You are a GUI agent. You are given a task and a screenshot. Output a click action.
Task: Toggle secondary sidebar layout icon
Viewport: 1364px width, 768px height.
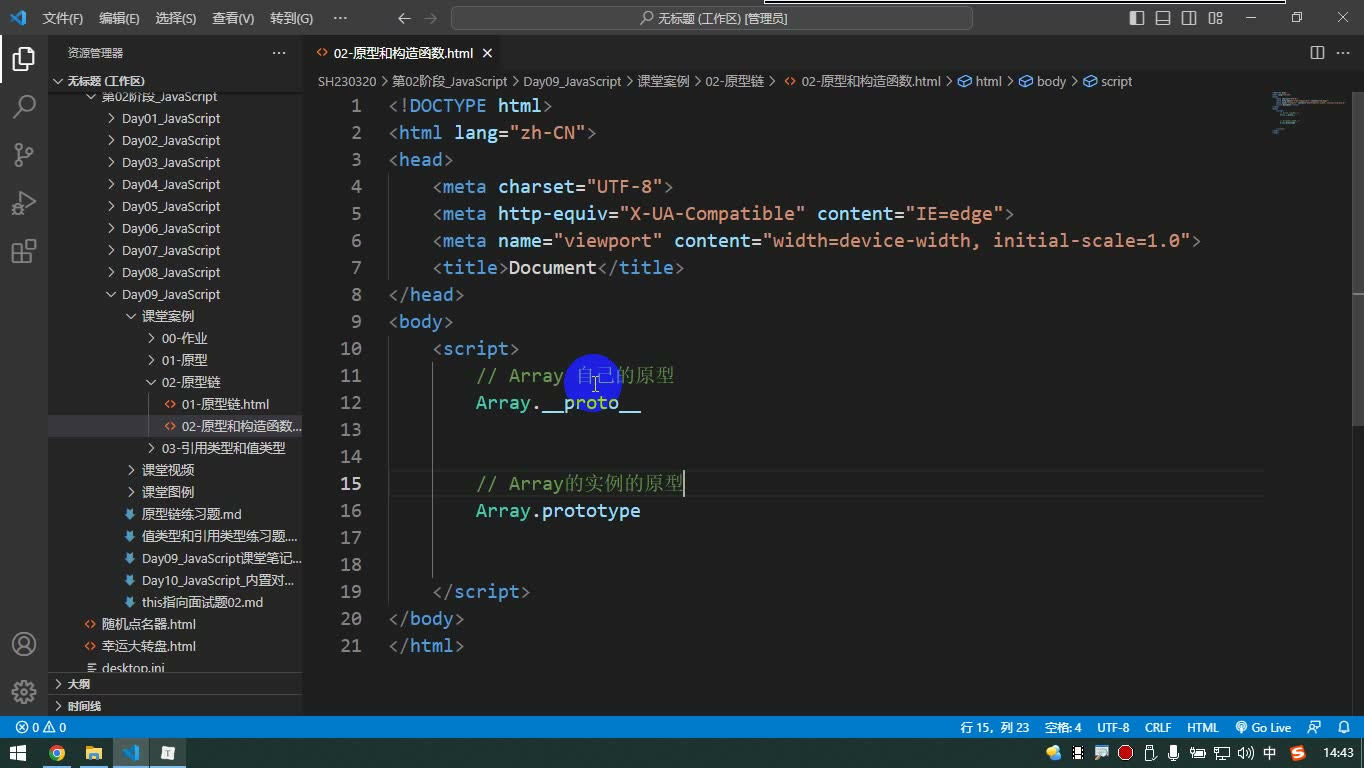pos(1189,18)
